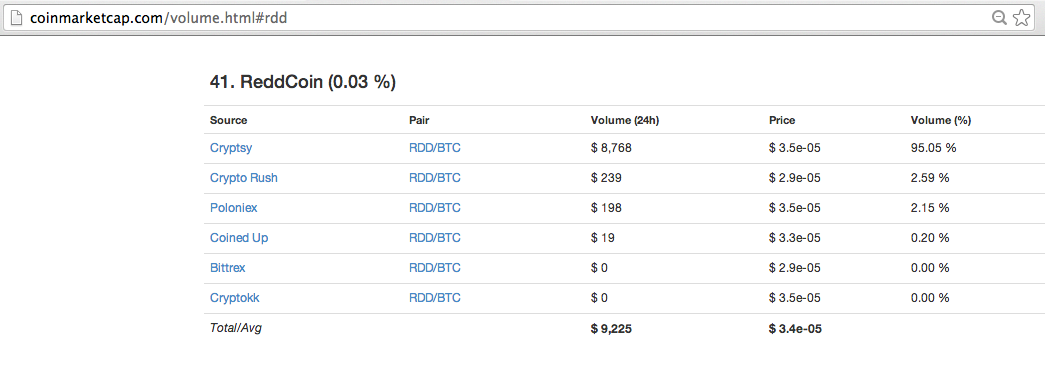Image resolution: width=1045 pixels, height=369 pixels.
Task: Open the zoom magnifier icon in address bar
Action: 999,18
